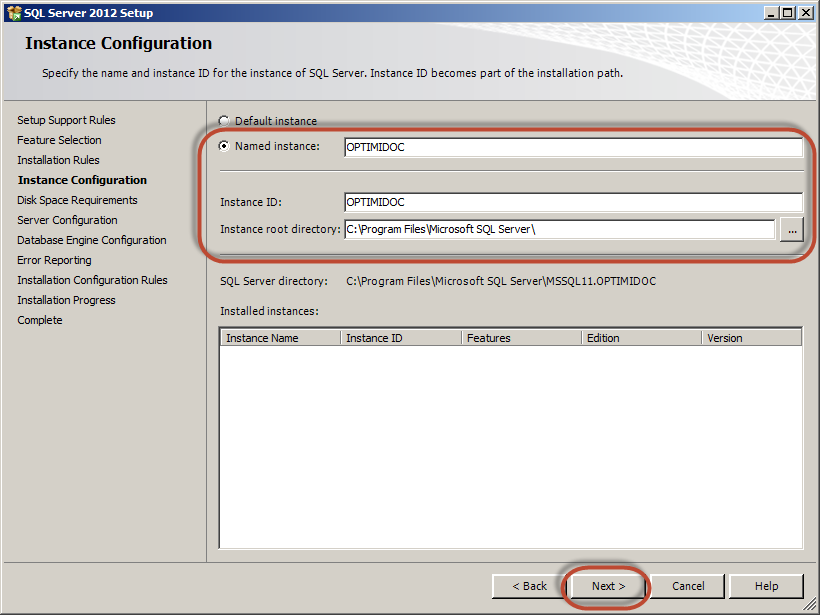Cancel the SQL Server setup

tap(688, 586)
